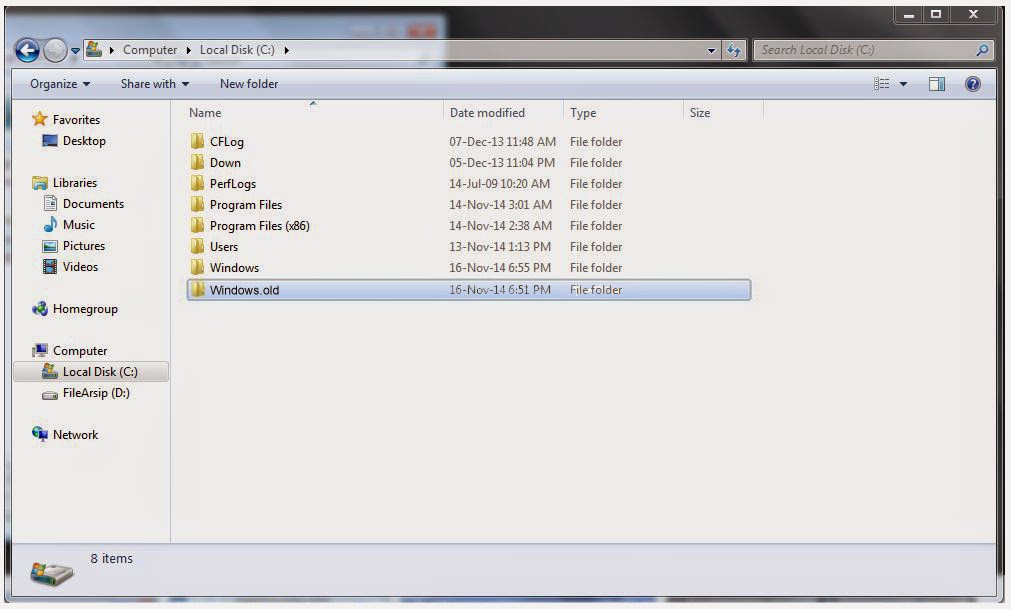Open the Music library
The height and width of the screenshot is (609, 1011).
79,225
